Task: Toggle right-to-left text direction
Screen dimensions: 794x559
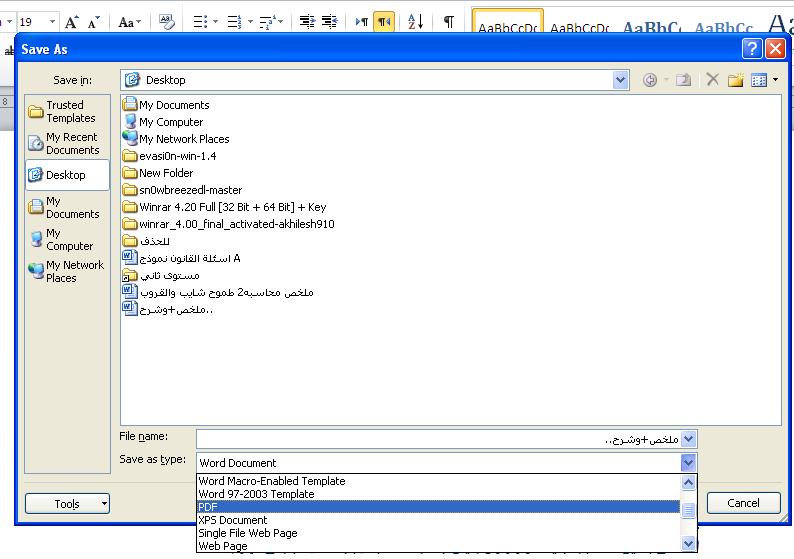Action: click(384, 22)
